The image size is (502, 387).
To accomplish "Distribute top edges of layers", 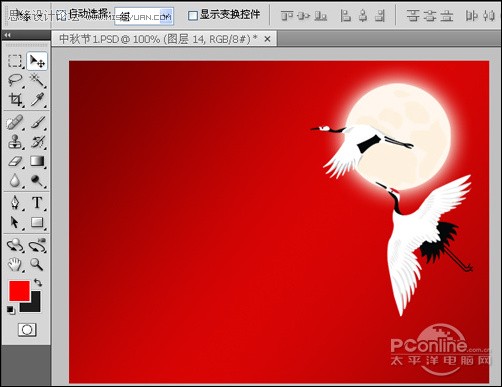I will click(413, 15).
